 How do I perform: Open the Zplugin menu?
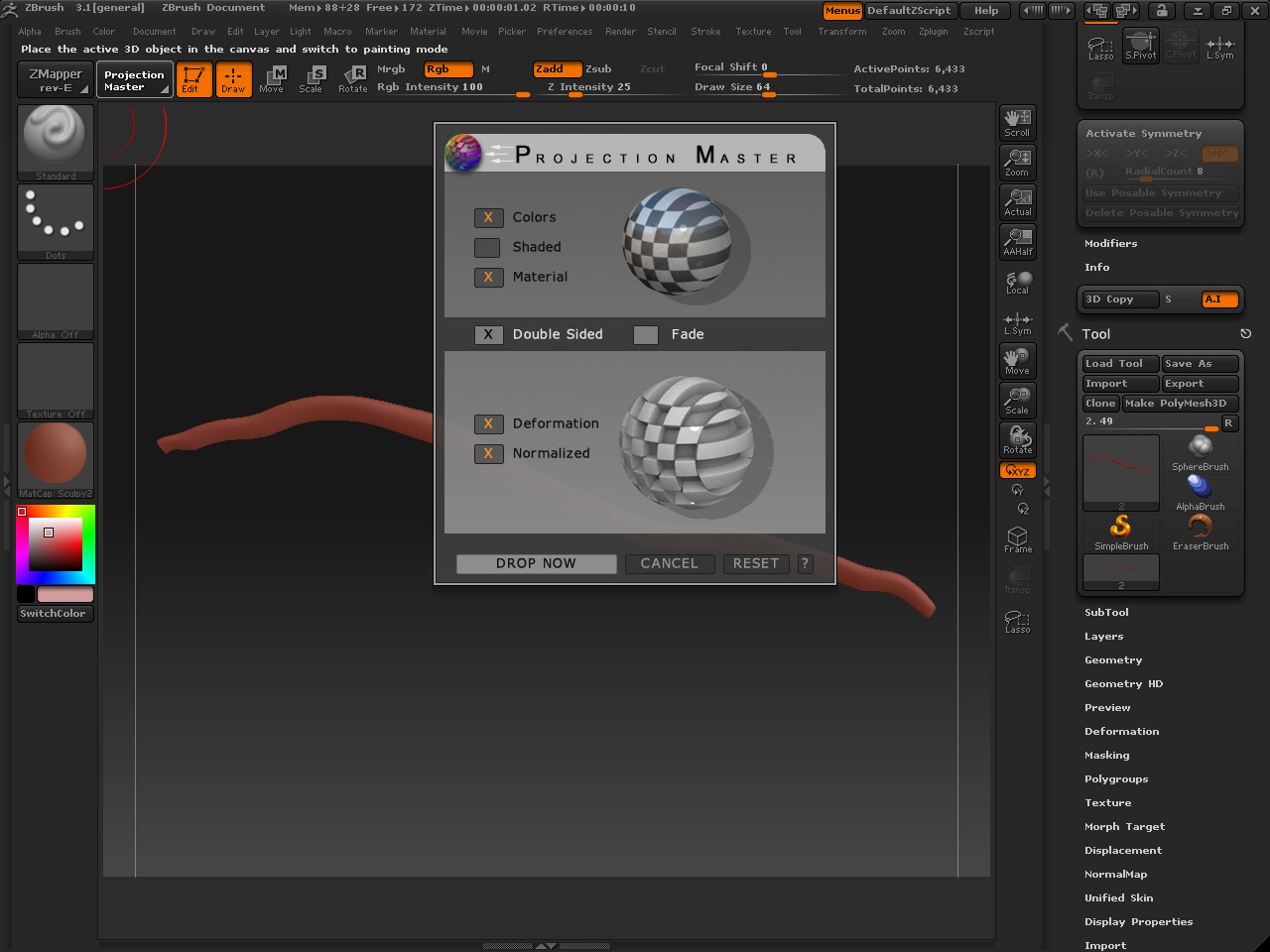point(933,32)
